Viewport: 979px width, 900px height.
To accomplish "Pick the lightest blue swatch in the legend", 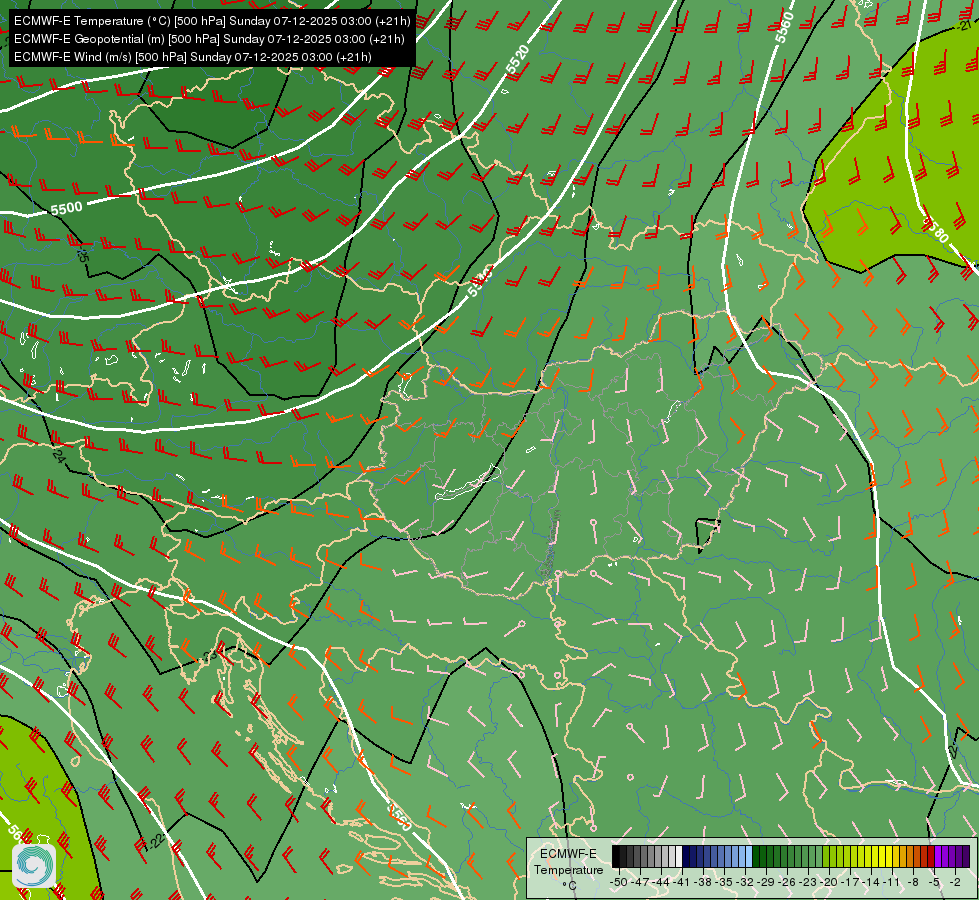I will point(749,856).
